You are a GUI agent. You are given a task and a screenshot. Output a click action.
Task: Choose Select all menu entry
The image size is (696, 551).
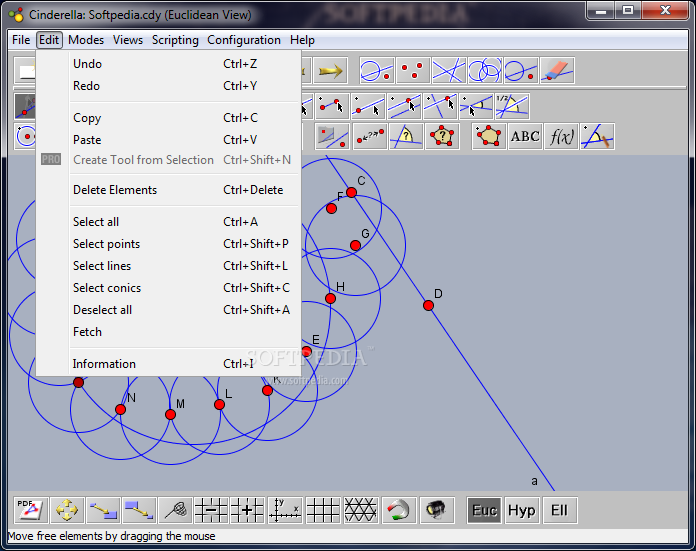[x=168, y=222]
